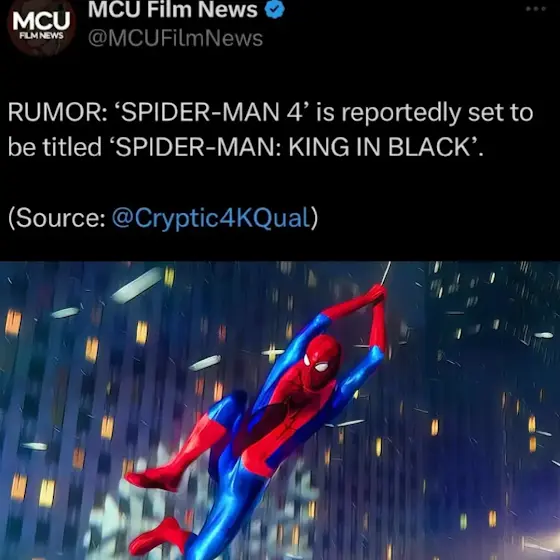Click the blue verified badge

click(x=274, y=10)
